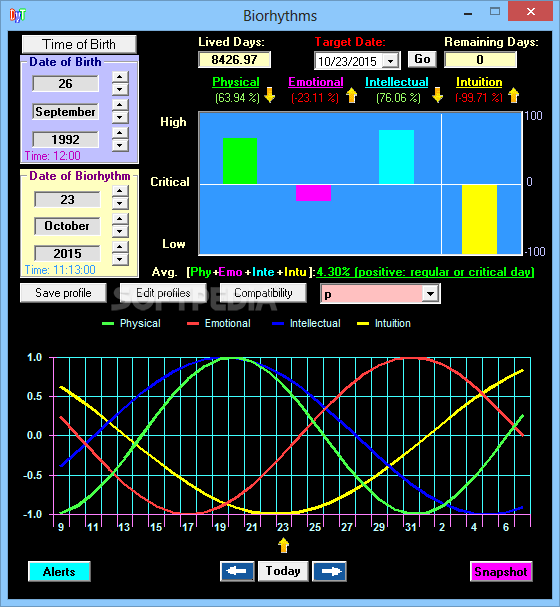The image size is (560, 607).
Task: Decrease birth day with down spinner
Action: [120, 89]
